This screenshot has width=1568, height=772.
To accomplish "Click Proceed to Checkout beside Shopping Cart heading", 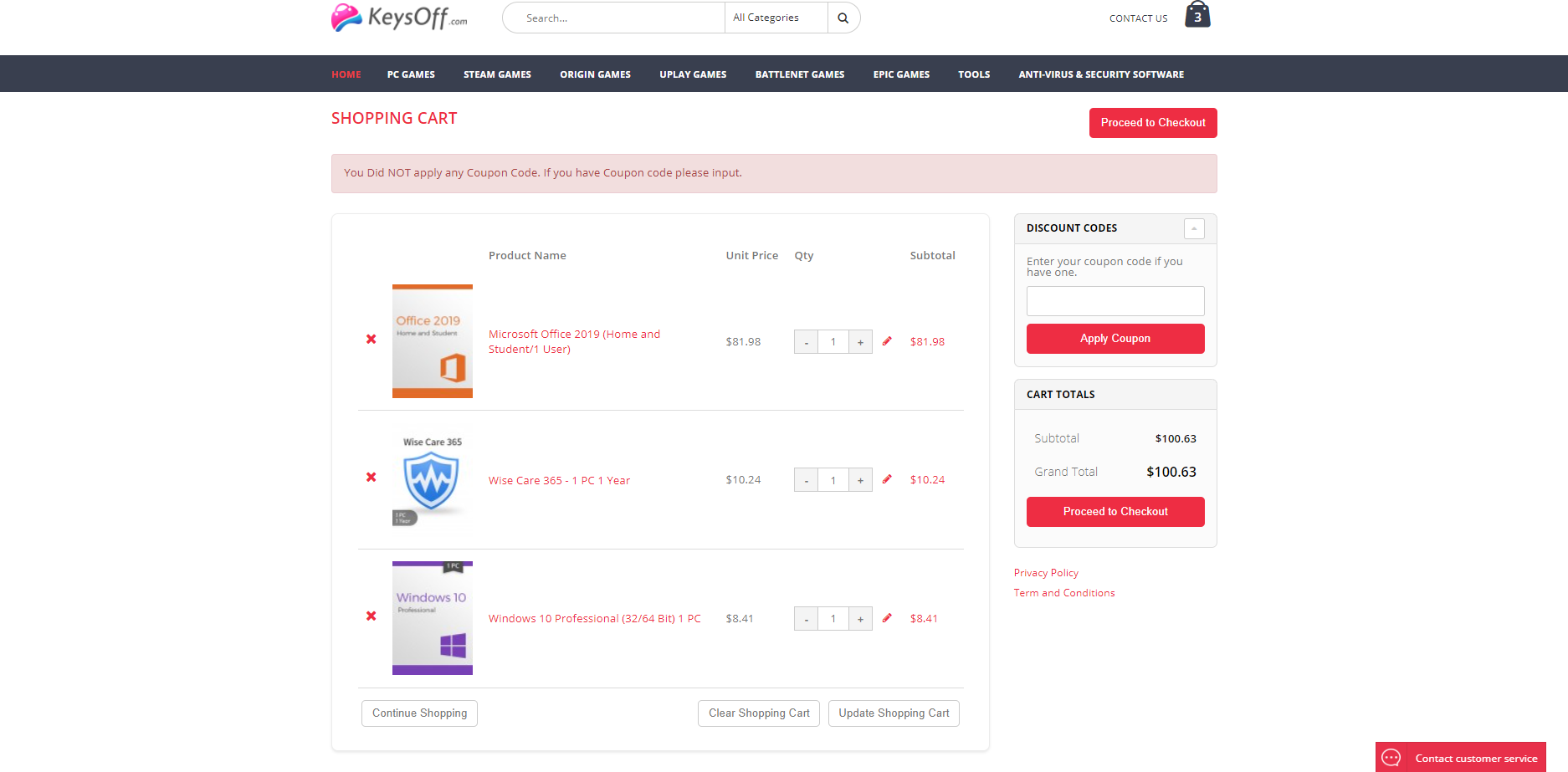I will pos(1153,123).
